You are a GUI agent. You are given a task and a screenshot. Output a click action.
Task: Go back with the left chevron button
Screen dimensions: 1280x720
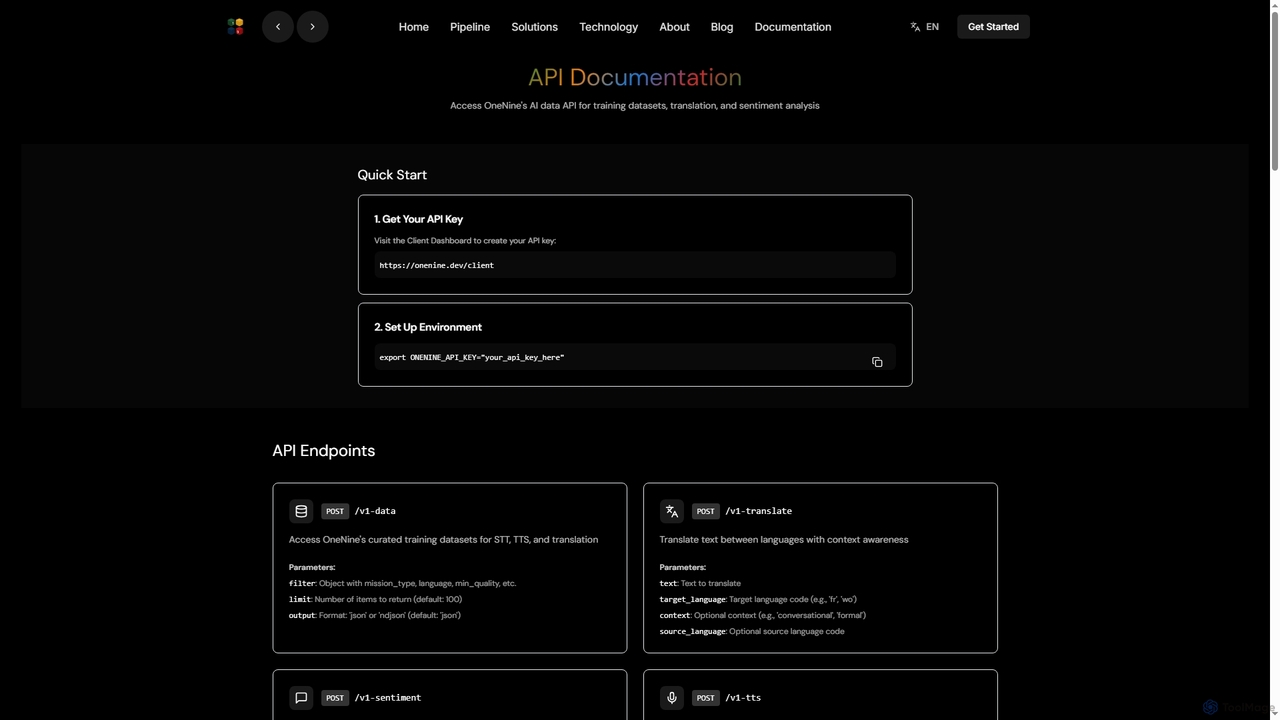pyautogui.click(x=278, y=27)
